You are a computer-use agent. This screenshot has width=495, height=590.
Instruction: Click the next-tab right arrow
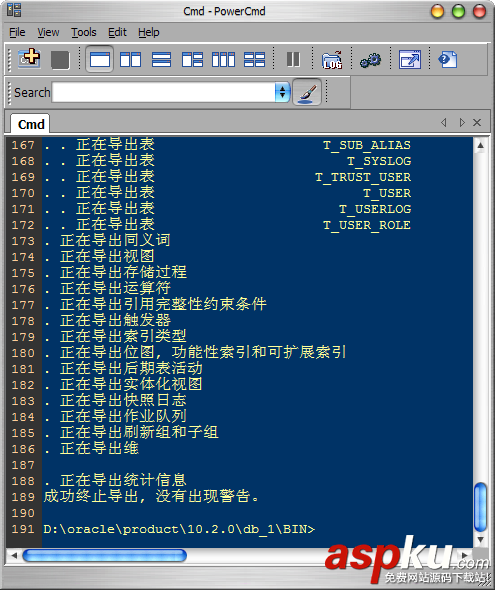462,123
